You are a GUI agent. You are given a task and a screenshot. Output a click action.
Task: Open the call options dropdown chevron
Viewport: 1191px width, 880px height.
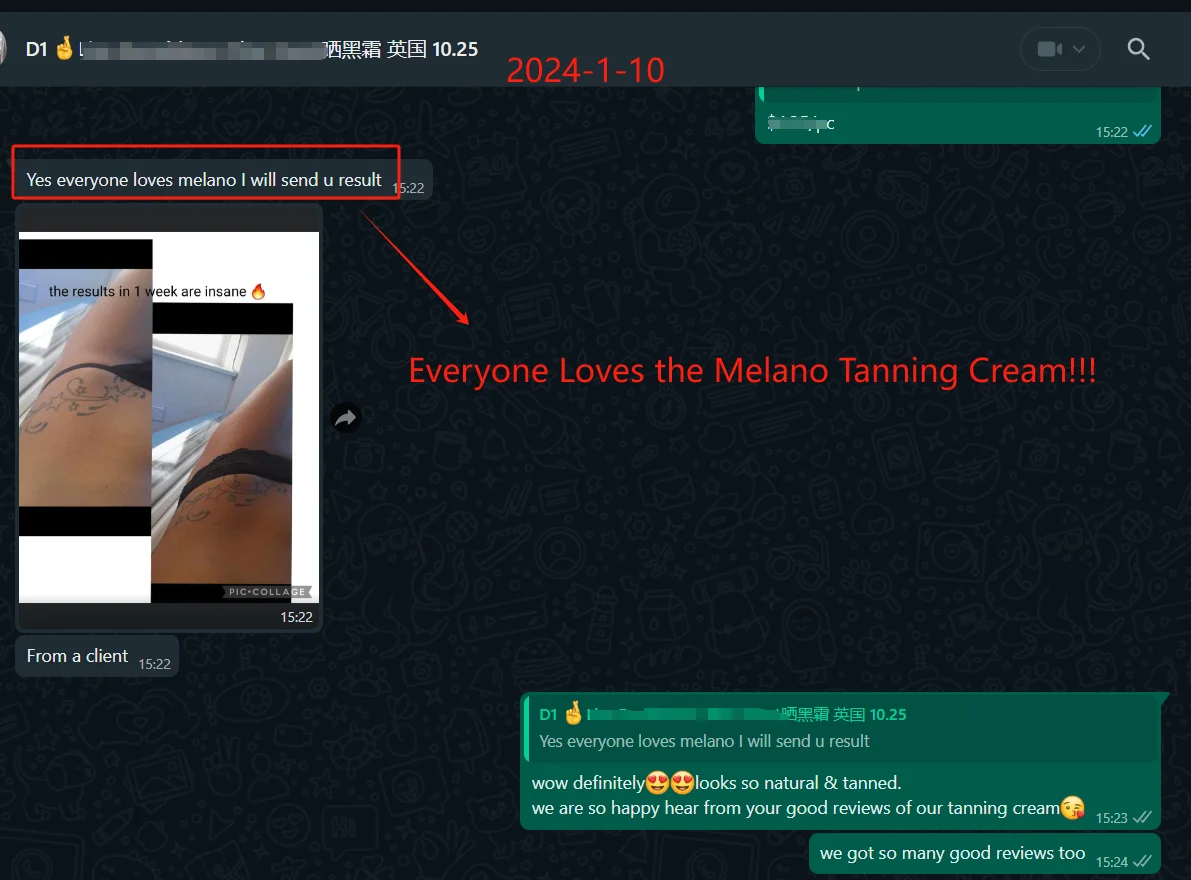pyautogui.click(x=1079, y=49)
